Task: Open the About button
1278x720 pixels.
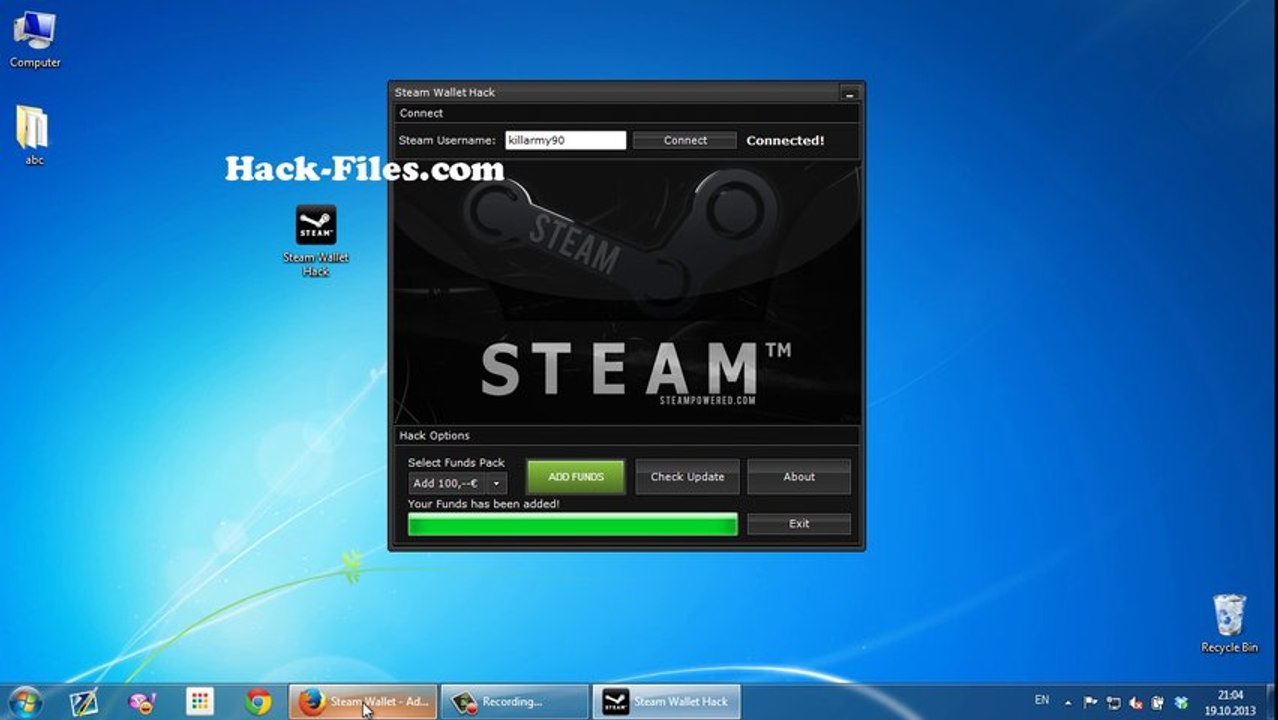Action: tap(799, 477)
